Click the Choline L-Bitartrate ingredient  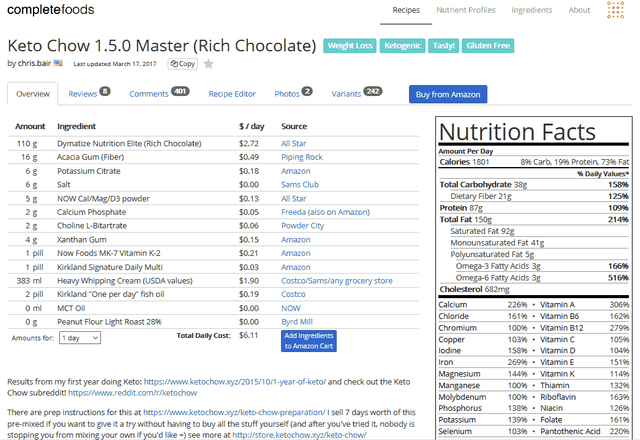click(x=92, y=226)
